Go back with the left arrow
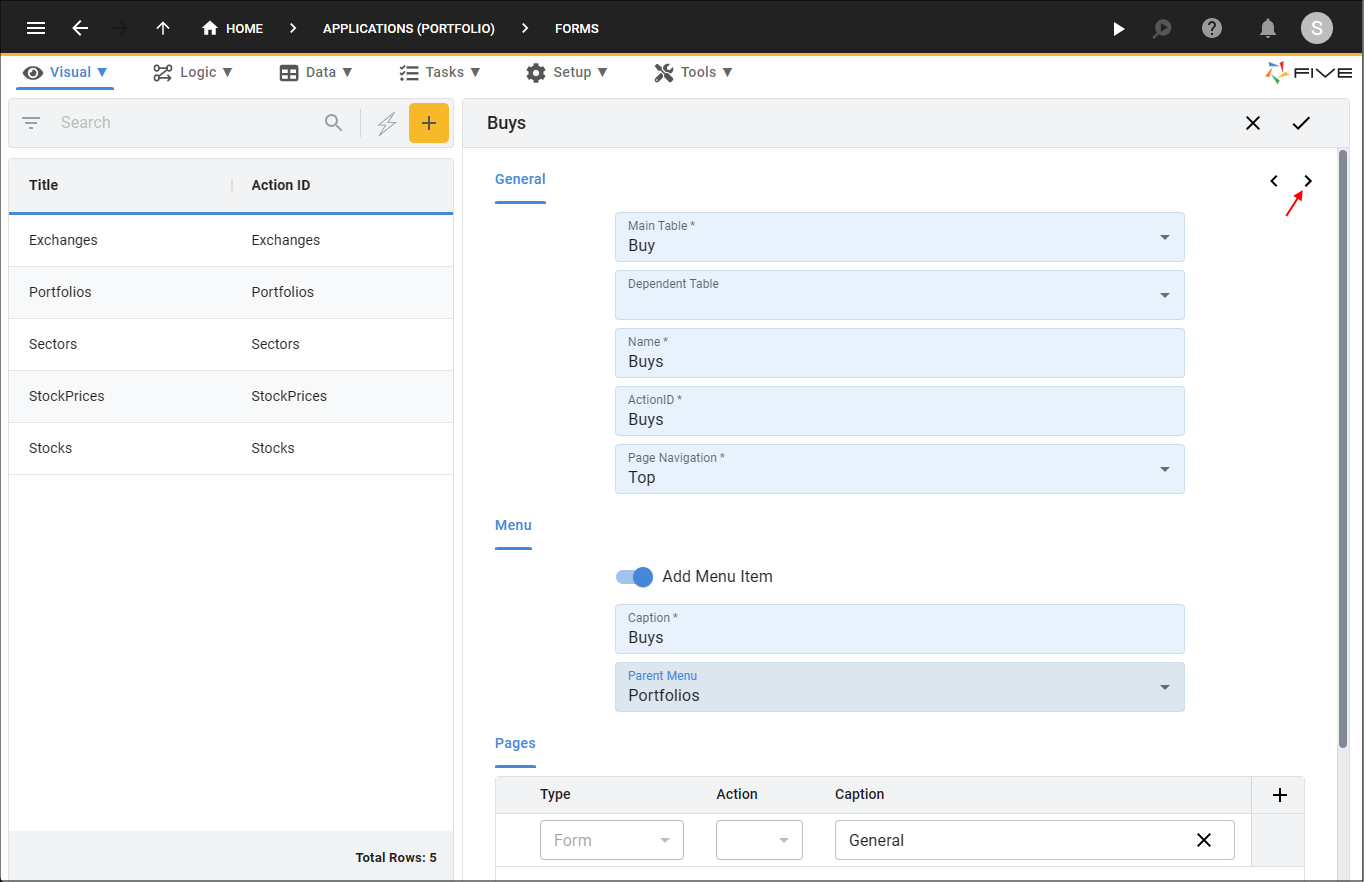 pos(80,28)
